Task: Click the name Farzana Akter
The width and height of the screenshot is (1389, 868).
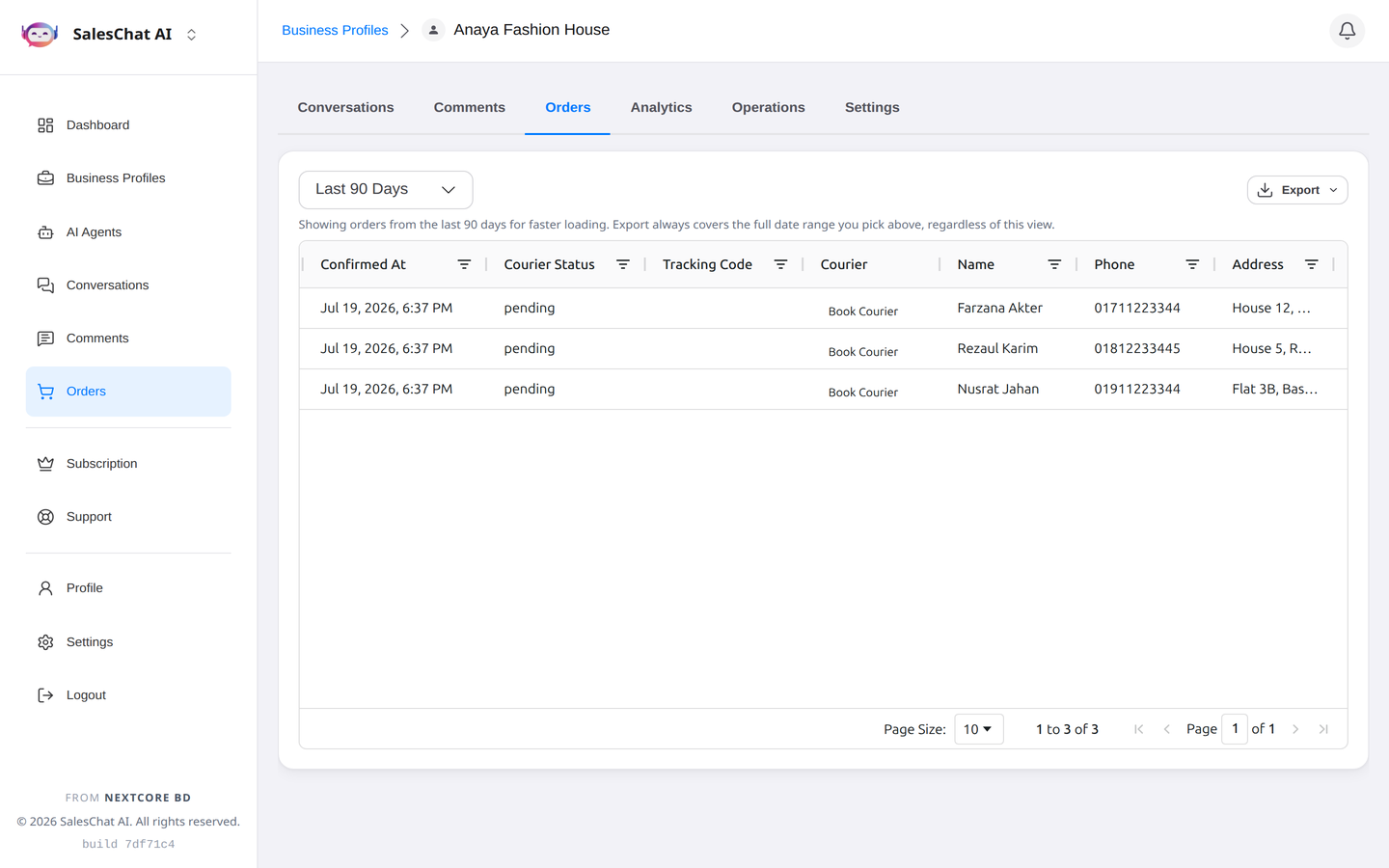Action: click(999, 308)
